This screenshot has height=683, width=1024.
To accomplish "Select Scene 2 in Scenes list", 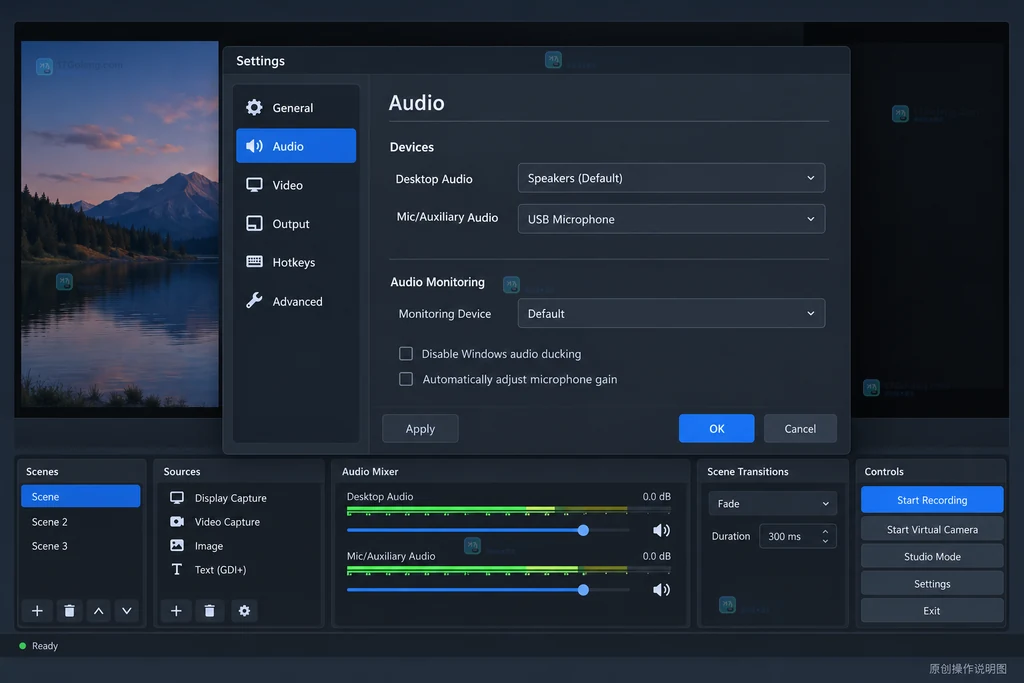I will point(80,522).
